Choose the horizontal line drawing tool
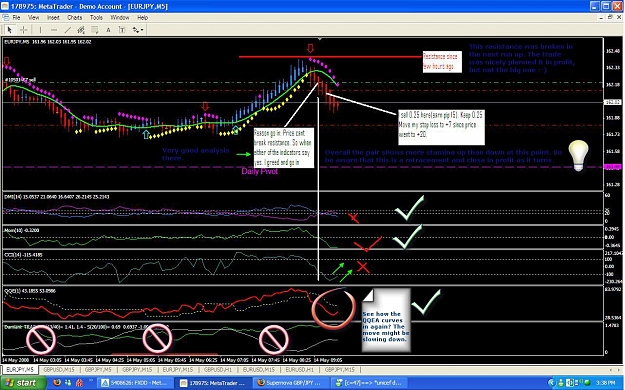This screenshot has width=625, height=390. point(54,30)
